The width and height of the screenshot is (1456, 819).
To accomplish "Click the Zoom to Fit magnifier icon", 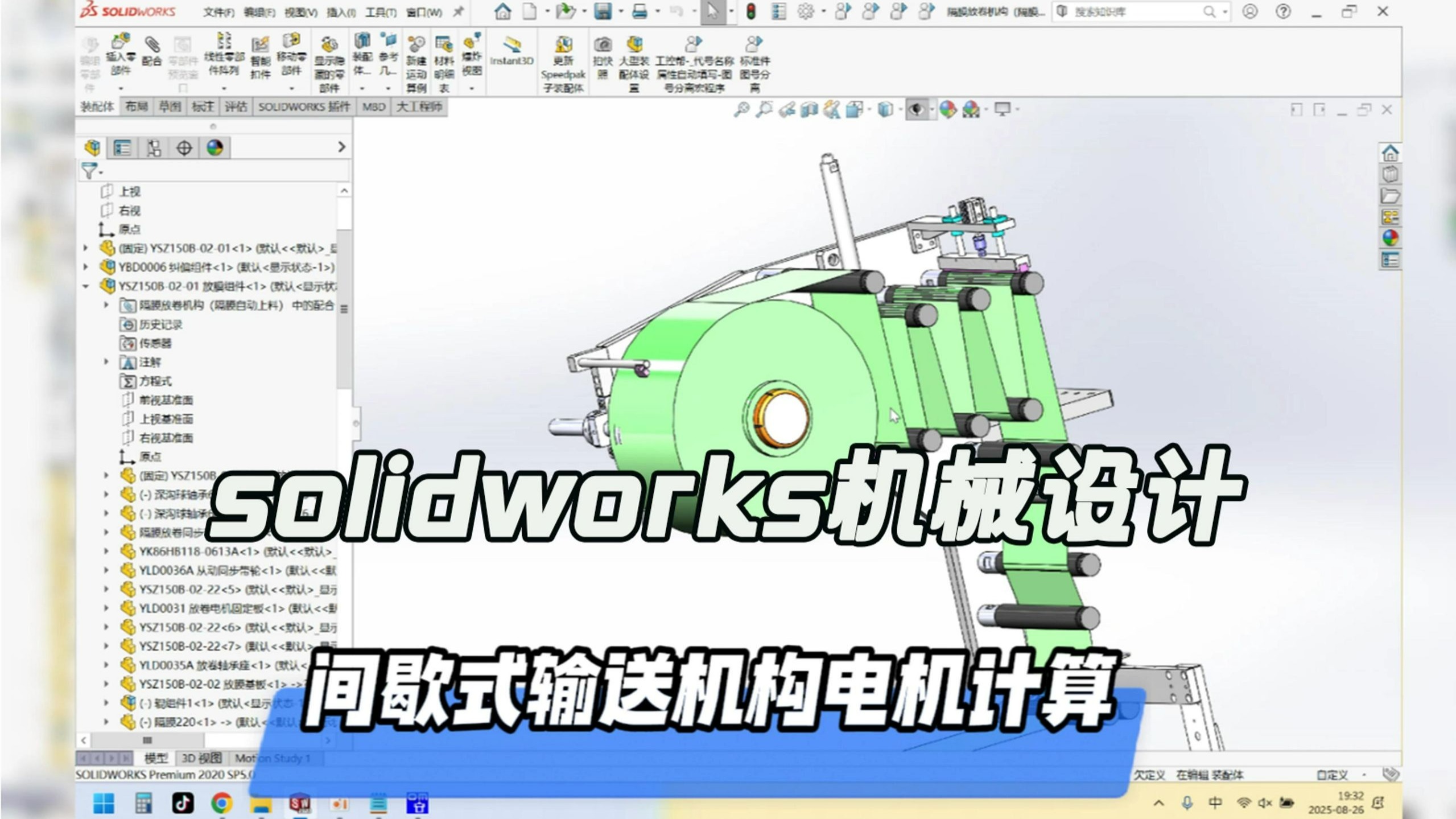I will pyautogui.click(x=741, y=109).
